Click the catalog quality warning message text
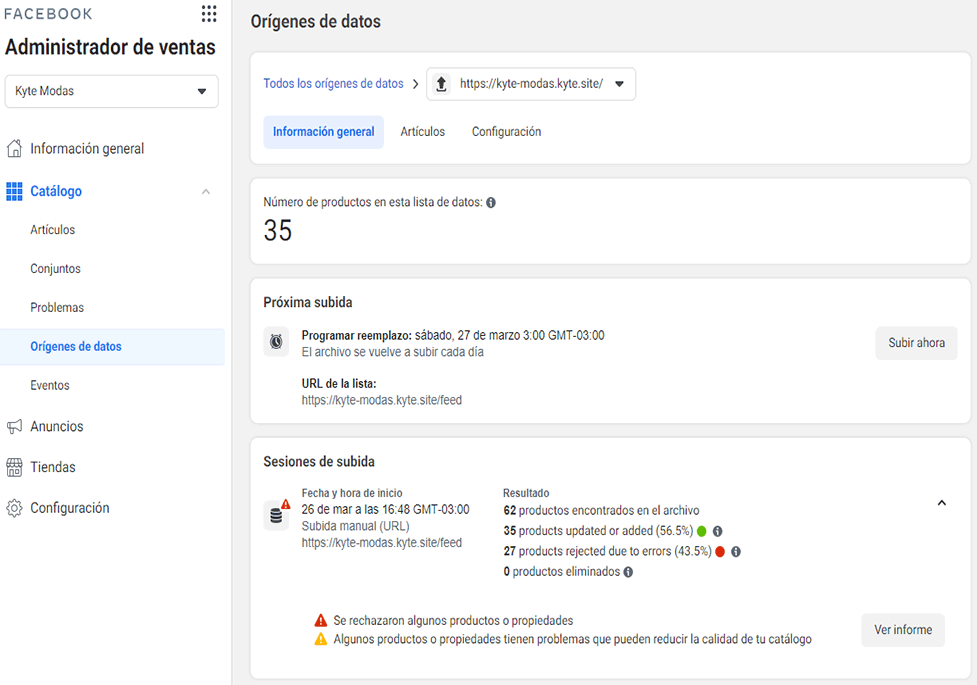Image resolution: width=977 pixels, height=685 pixels. click(x=573, y=639)
